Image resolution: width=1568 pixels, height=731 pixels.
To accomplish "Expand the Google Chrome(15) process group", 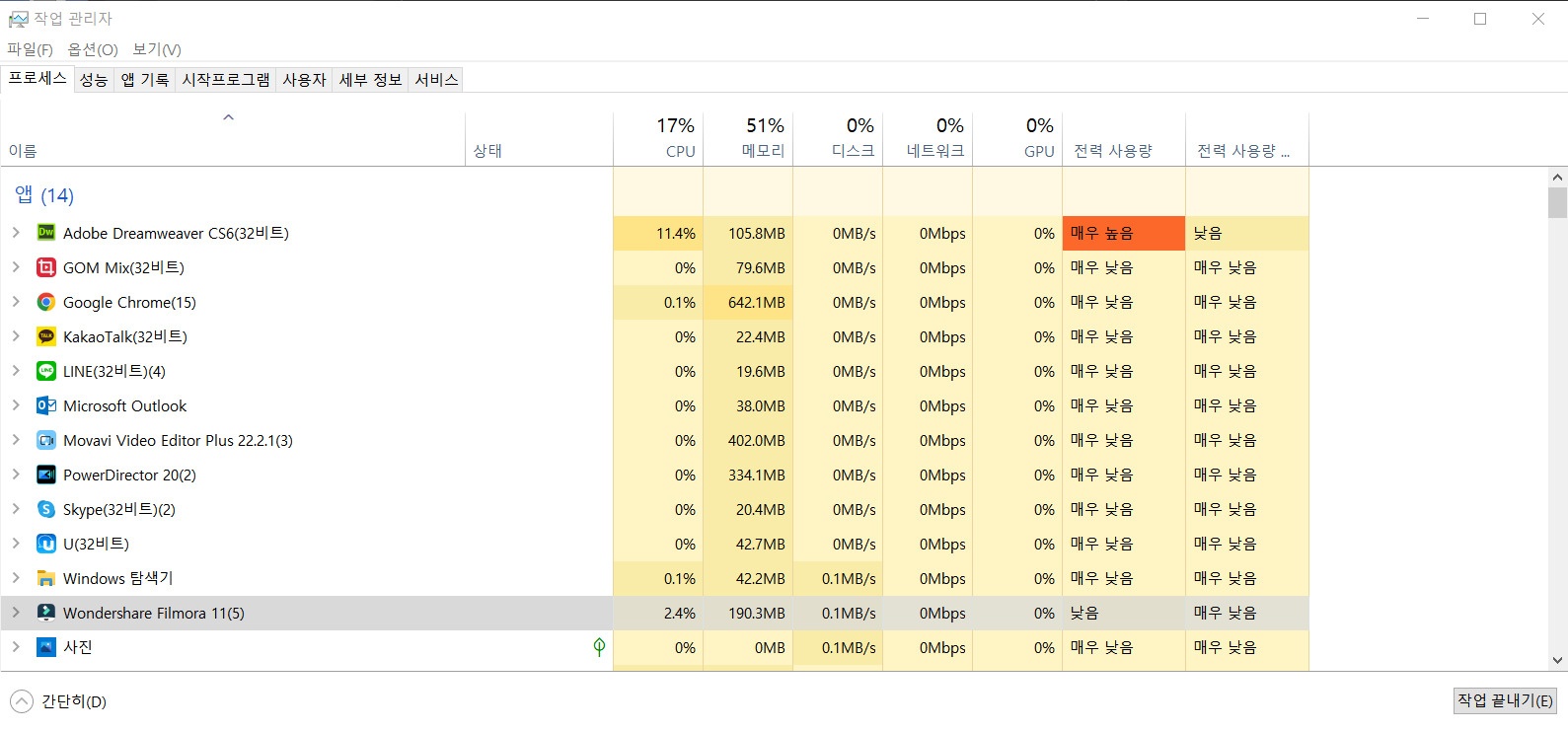I will (16, 302).
